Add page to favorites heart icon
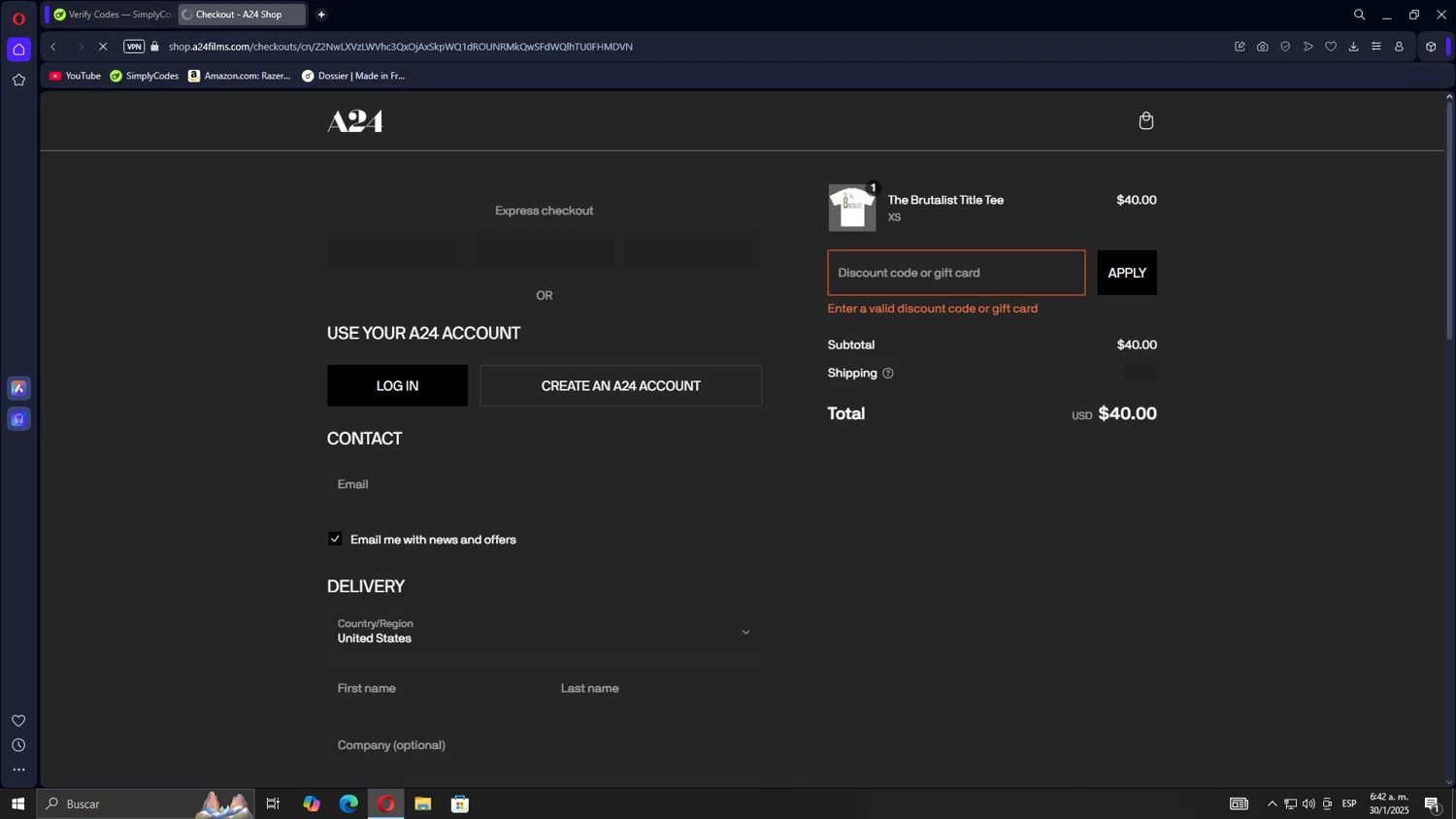This screenshot has width=1456, height=819. tap(1331, 47)
